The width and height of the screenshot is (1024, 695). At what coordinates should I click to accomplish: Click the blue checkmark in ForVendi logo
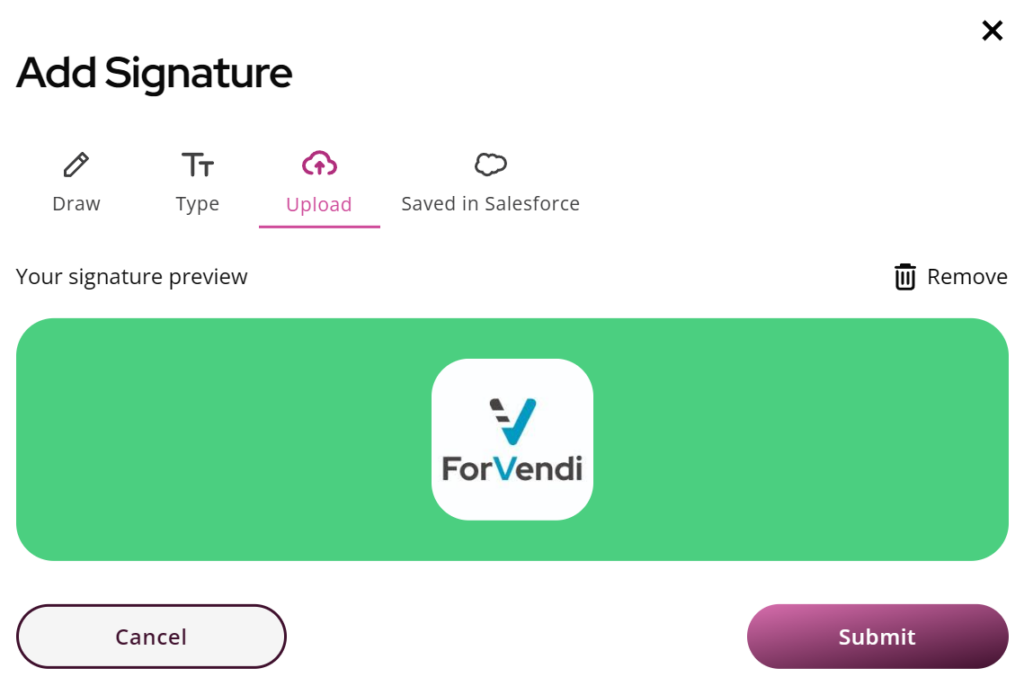pos(518,421)
